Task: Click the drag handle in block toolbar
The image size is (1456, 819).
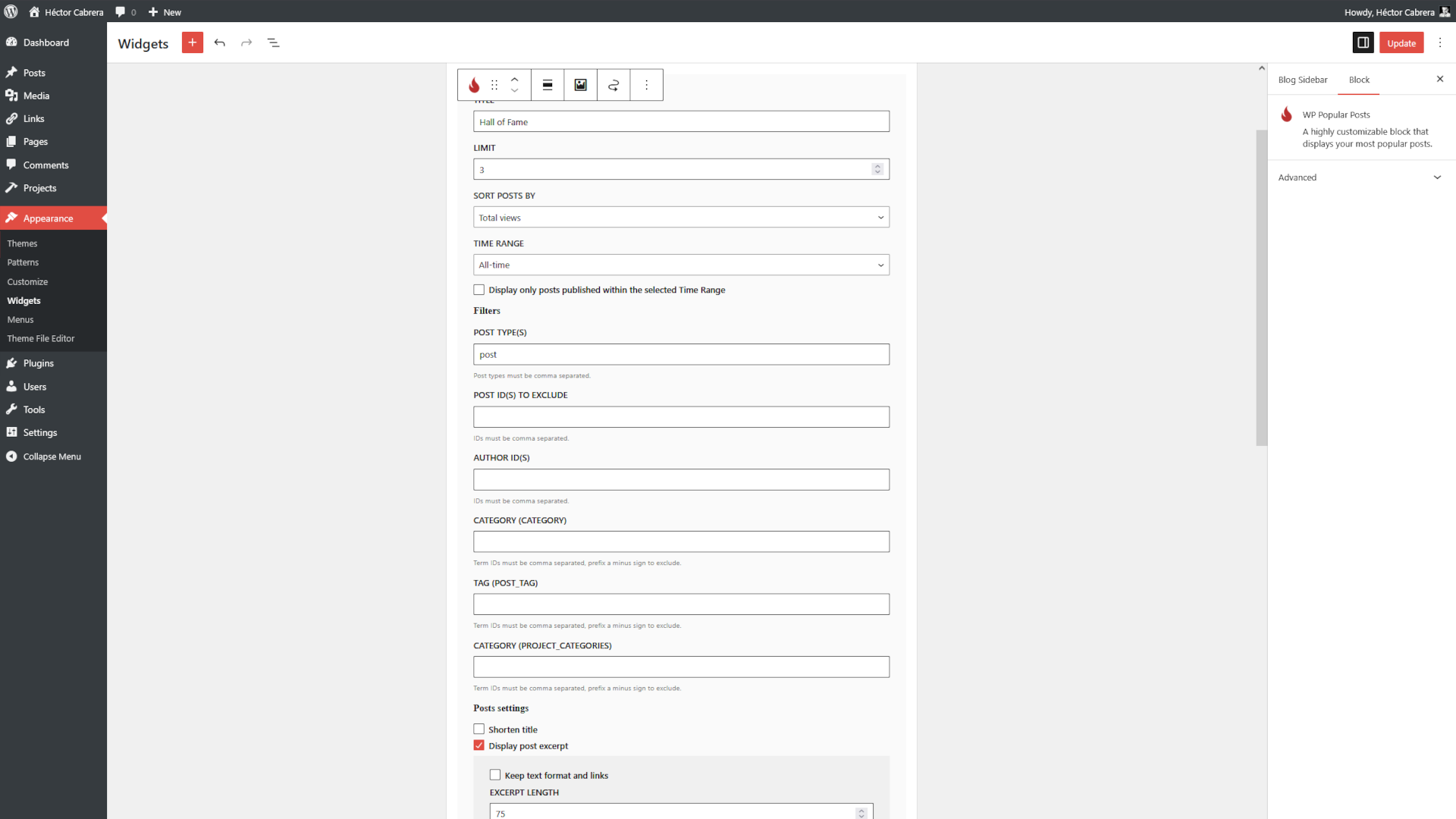Action: 494,85
